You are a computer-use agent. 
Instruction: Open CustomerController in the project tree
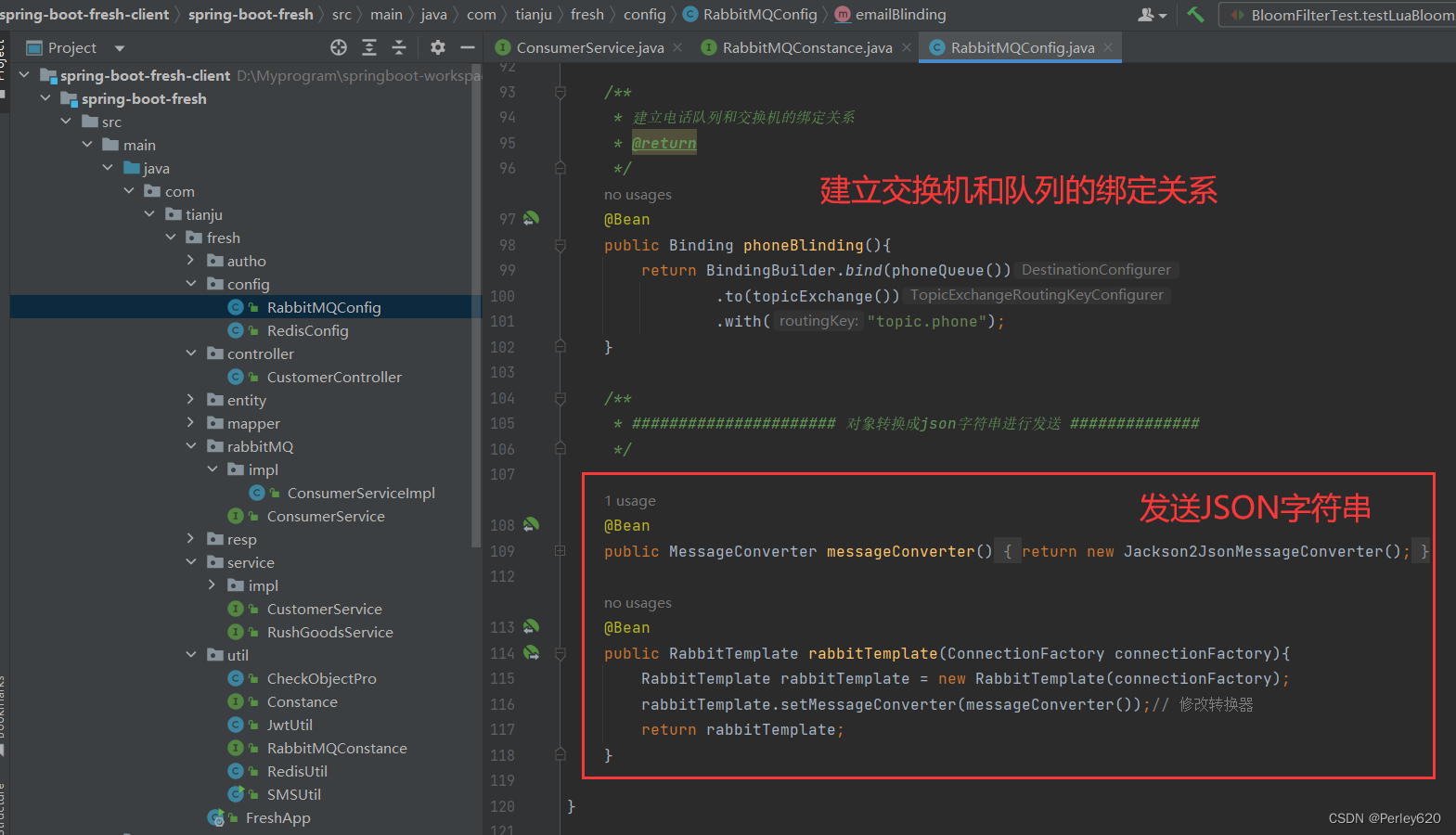point(334,377)
